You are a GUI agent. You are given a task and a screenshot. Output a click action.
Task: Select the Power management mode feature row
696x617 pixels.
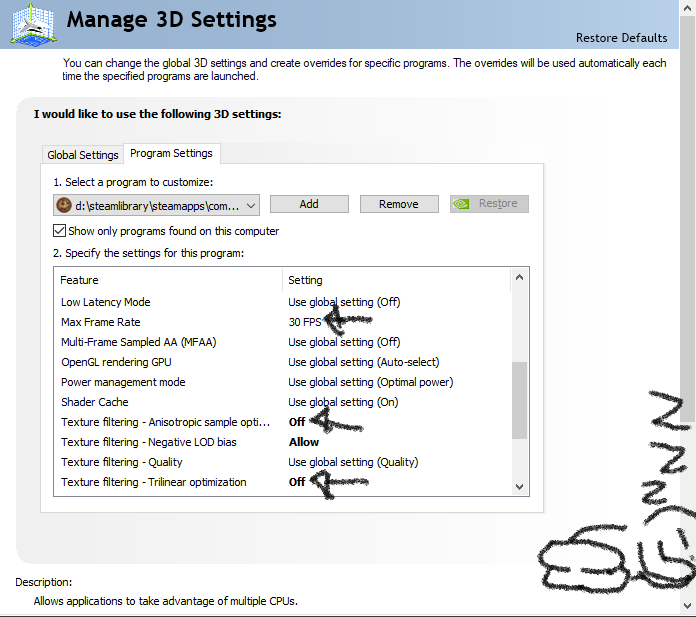(123, 382)
